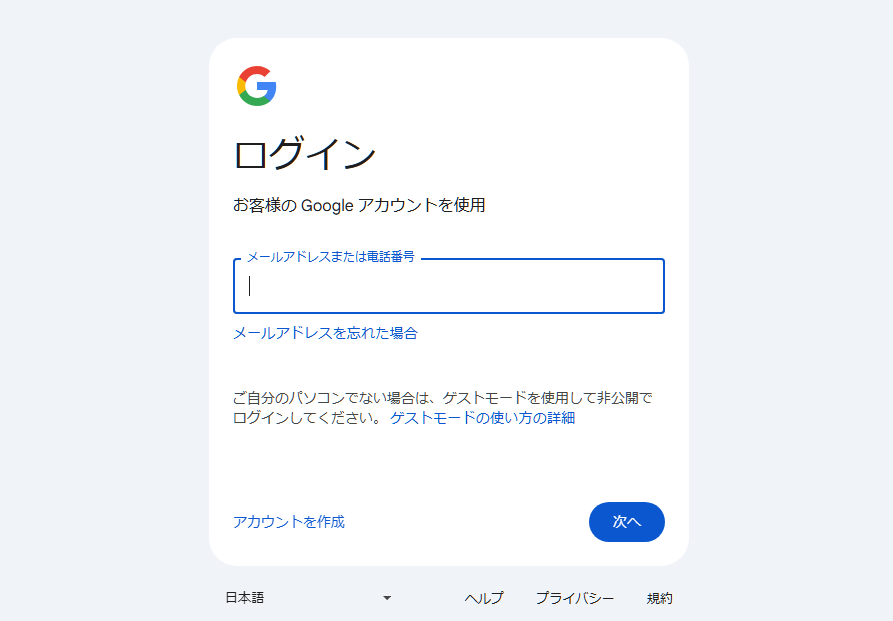893x621 pixels.
Task: Click the email or phone input field
Action: coord(449,287)
